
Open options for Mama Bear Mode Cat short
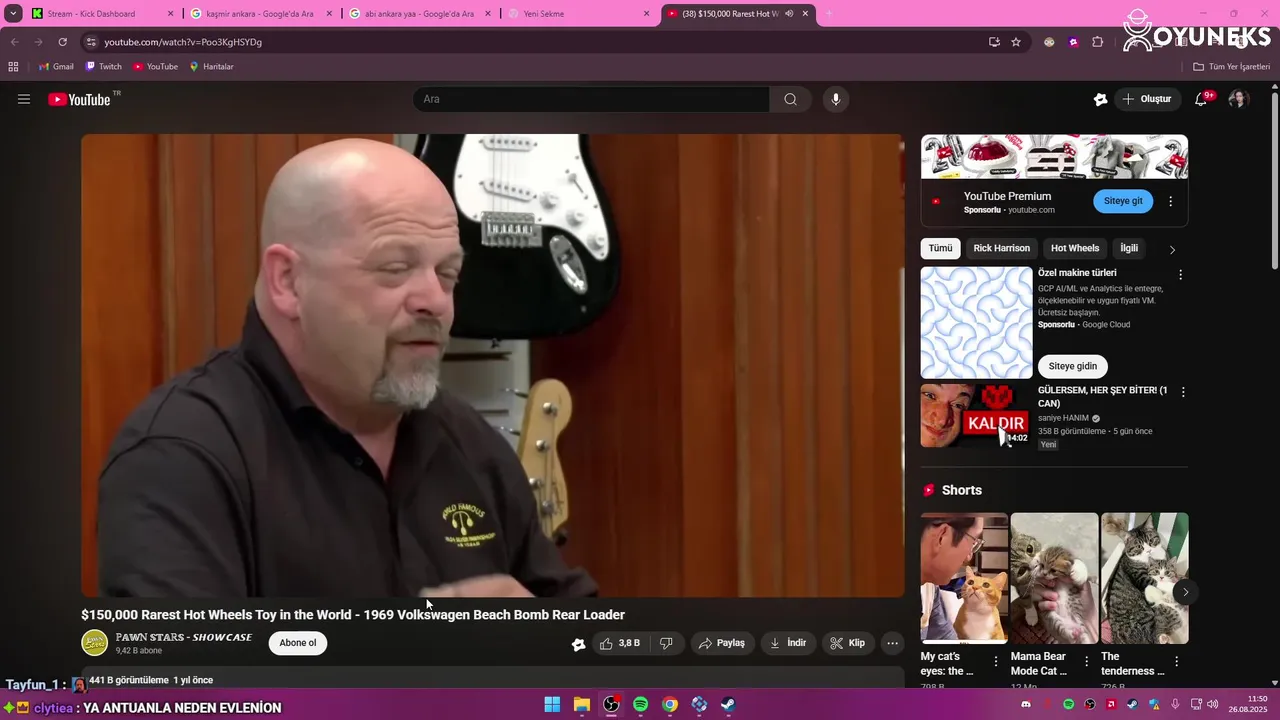pos(1086,661)
